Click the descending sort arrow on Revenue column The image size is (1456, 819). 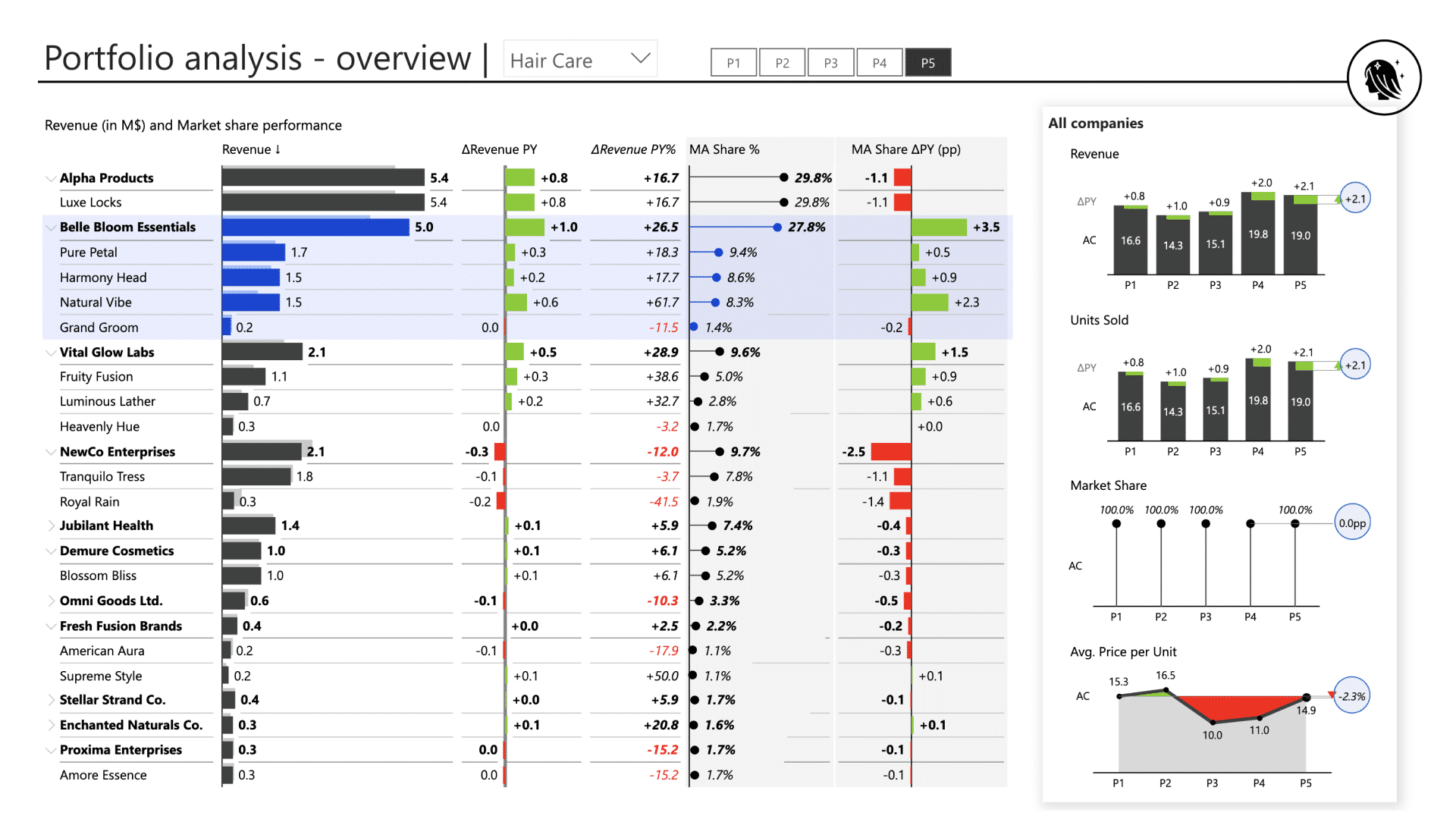click(278, 149)
